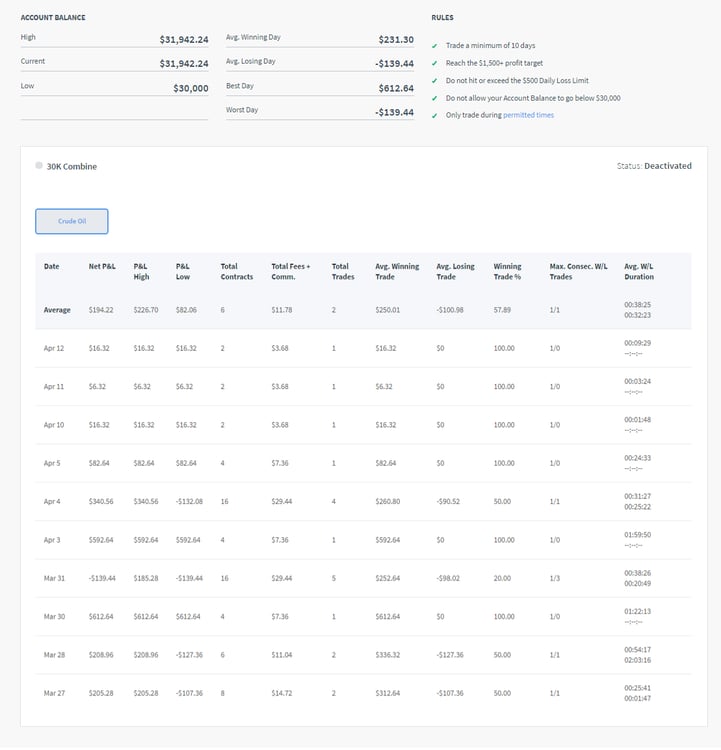Screen dimensions: 721x750
Task: Click checkmark beside Account Balance below $30,000 rule
Action: pos(435,98)
